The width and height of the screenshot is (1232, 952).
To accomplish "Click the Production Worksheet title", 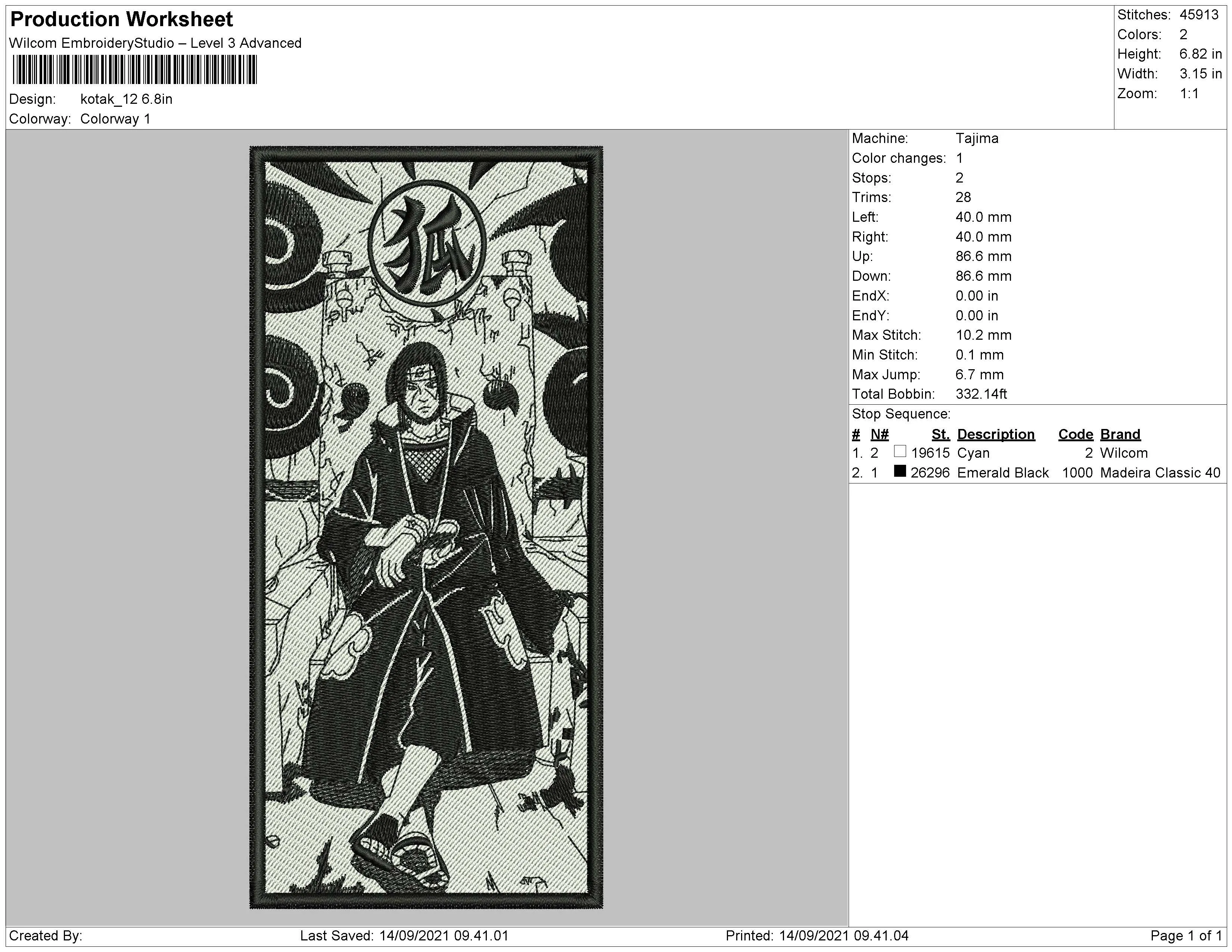I will [121, 20].
